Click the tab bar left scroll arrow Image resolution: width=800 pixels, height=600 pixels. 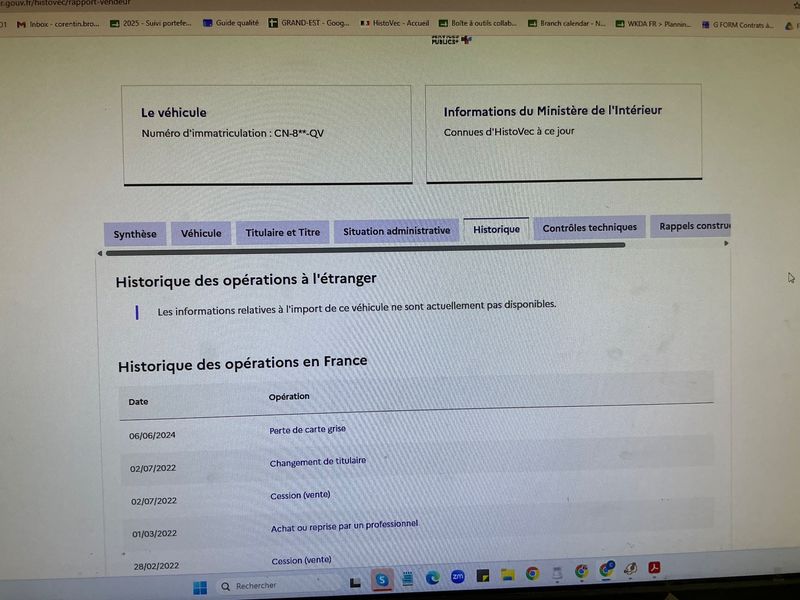[x=99, y=253]
